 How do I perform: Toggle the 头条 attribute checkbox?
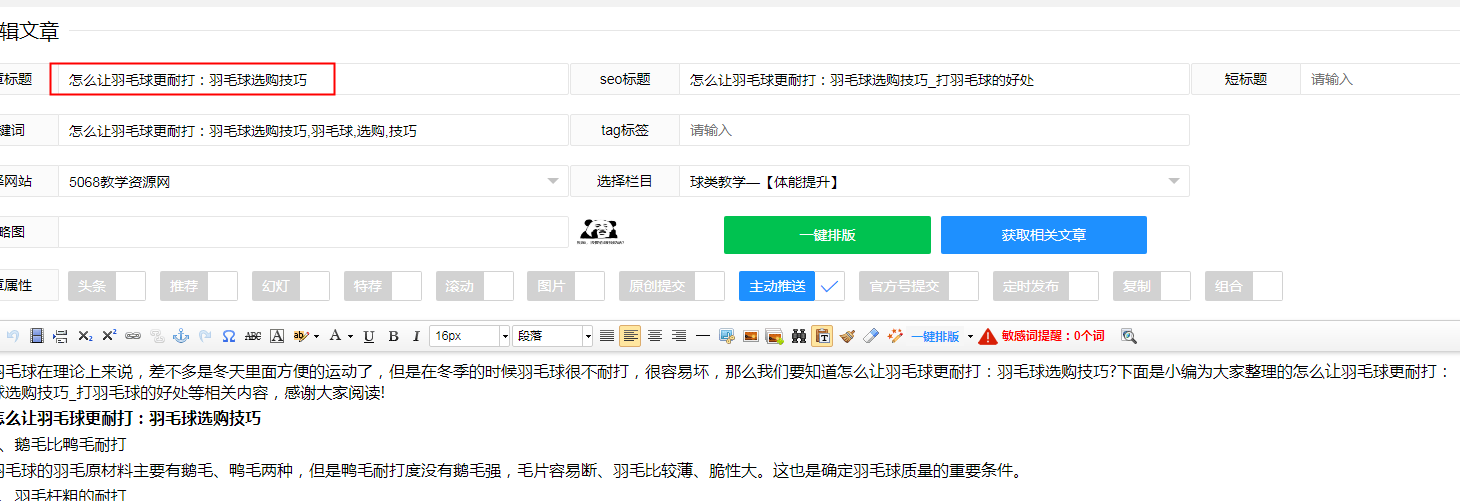pos(130,286)
